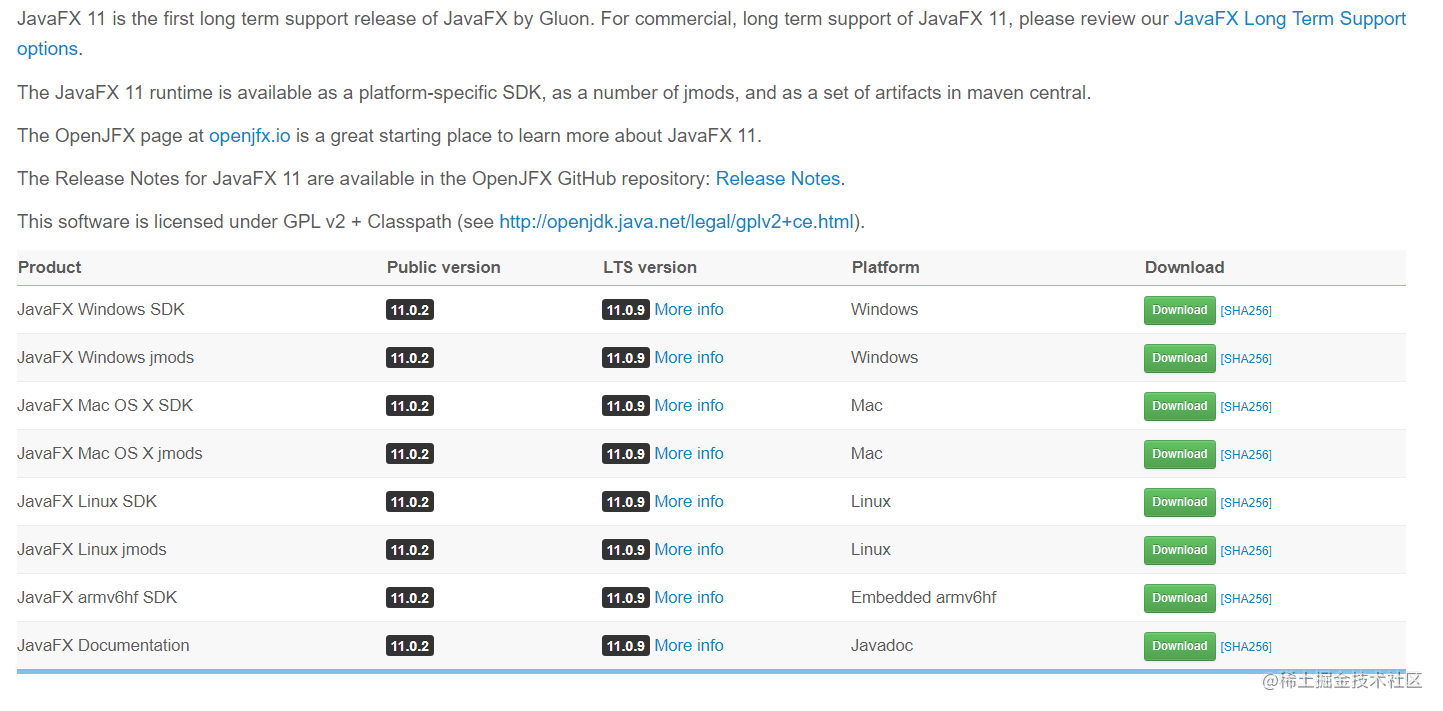
Task: Download the JavaFX Windows jmods
Action: click(1179, 358)
